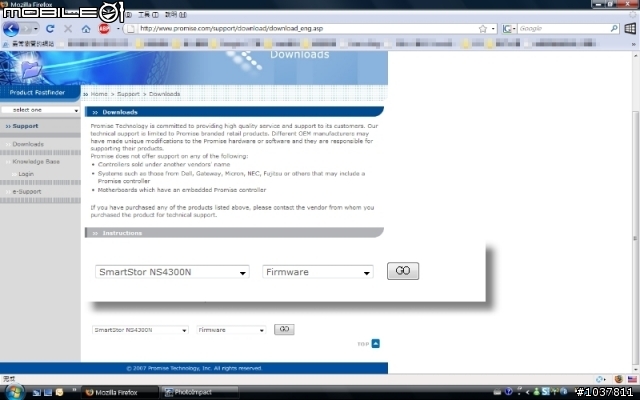Click the status bar sync/refresh icon
This screenshot has width=640, height=400.
600,379
